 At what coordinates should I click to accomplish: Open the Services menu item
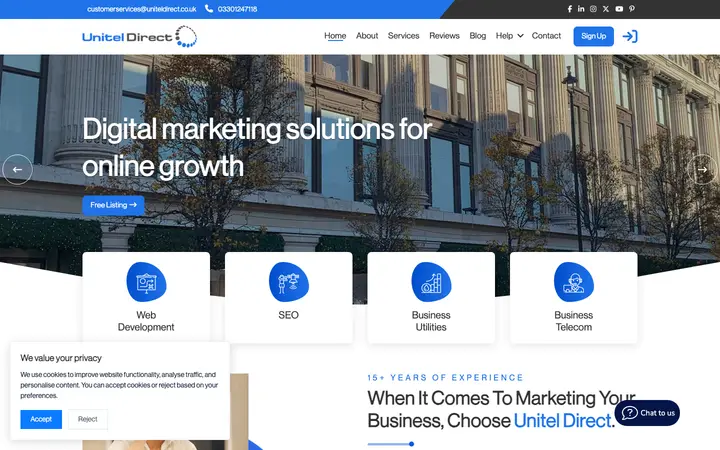[403, 36]
